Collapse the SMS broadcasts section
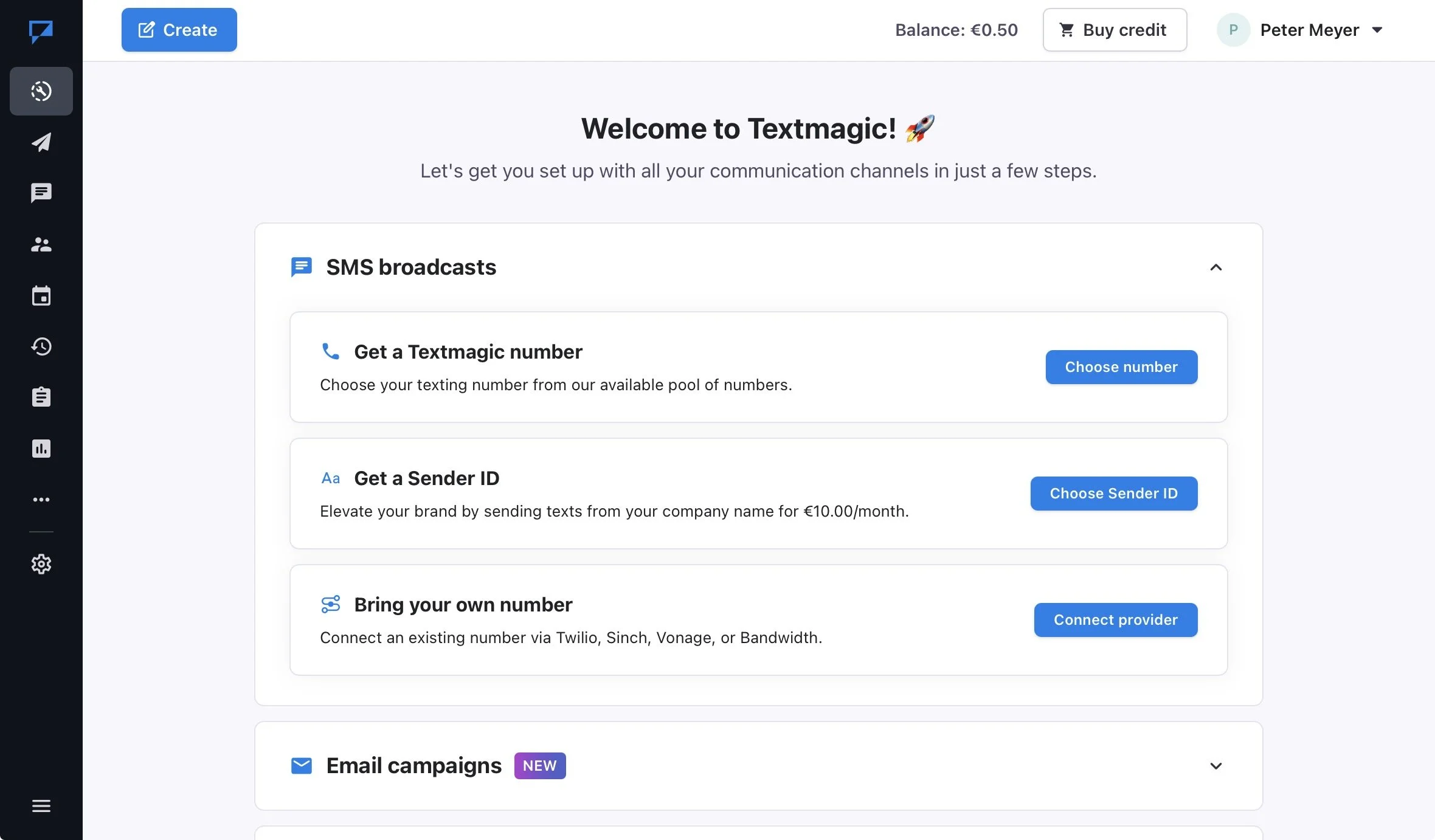 coord(1215,267)
